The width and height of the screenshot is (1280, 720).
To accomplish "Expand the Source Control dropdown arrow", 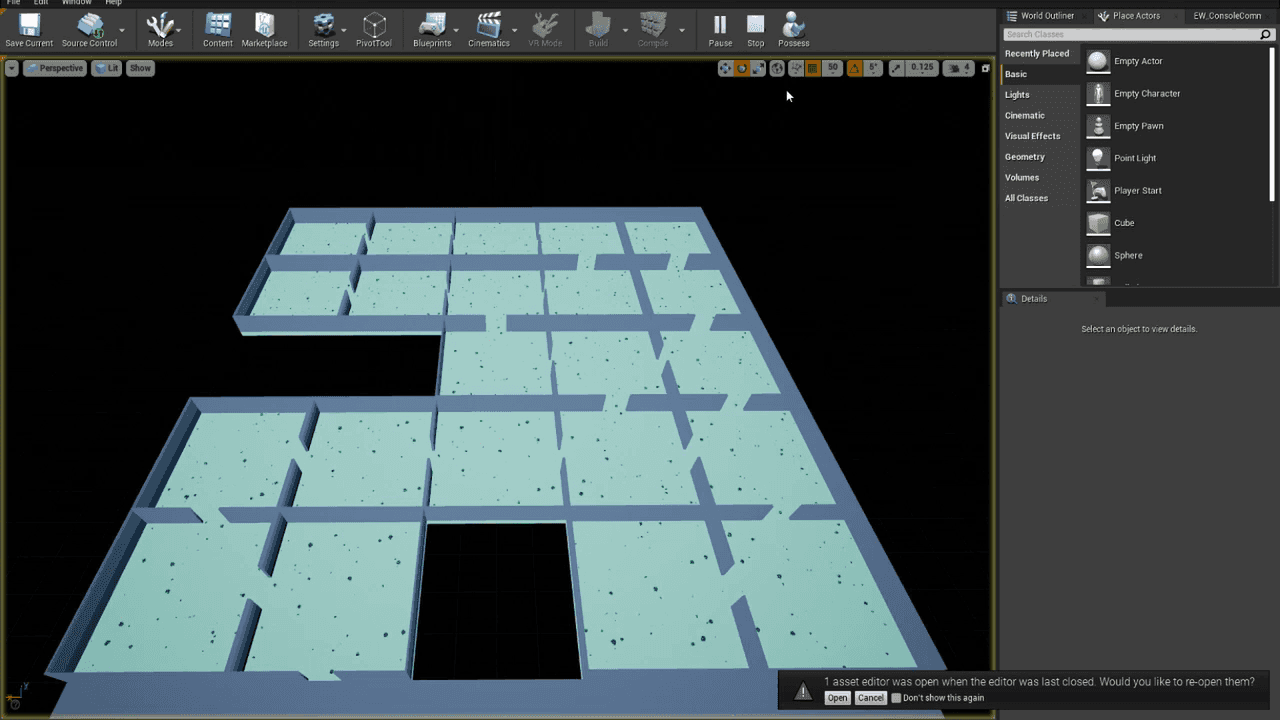I will coord(122,30).
